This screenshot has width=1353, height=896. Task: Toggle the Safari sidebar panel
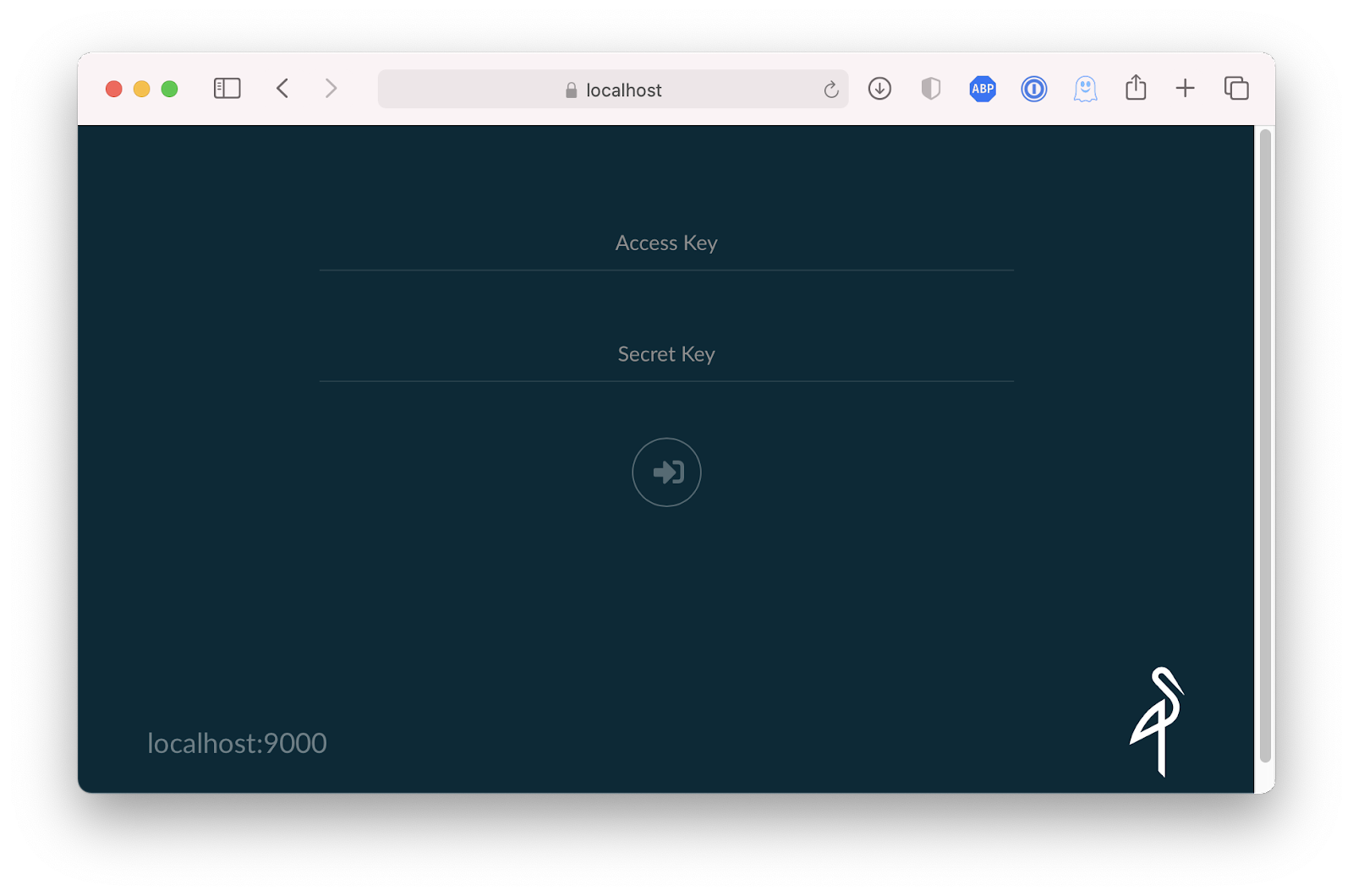tap(227, 89)
